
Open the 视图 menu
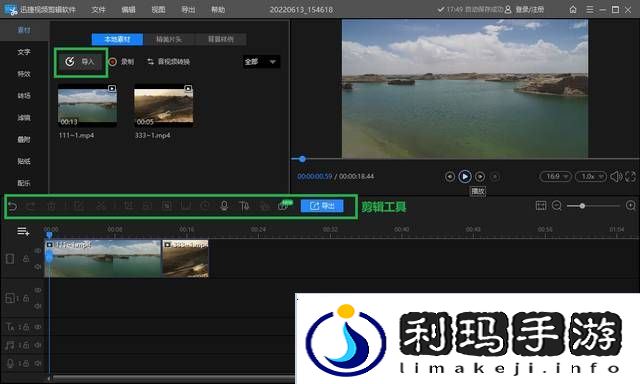pyautogui.click(x=158, y=9)
